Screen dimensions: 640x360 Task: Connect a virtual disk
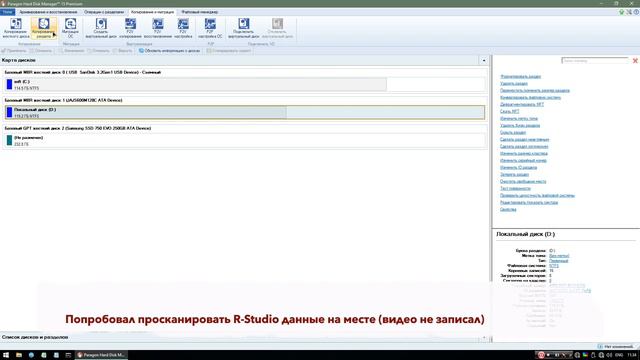tap(244, 28)
